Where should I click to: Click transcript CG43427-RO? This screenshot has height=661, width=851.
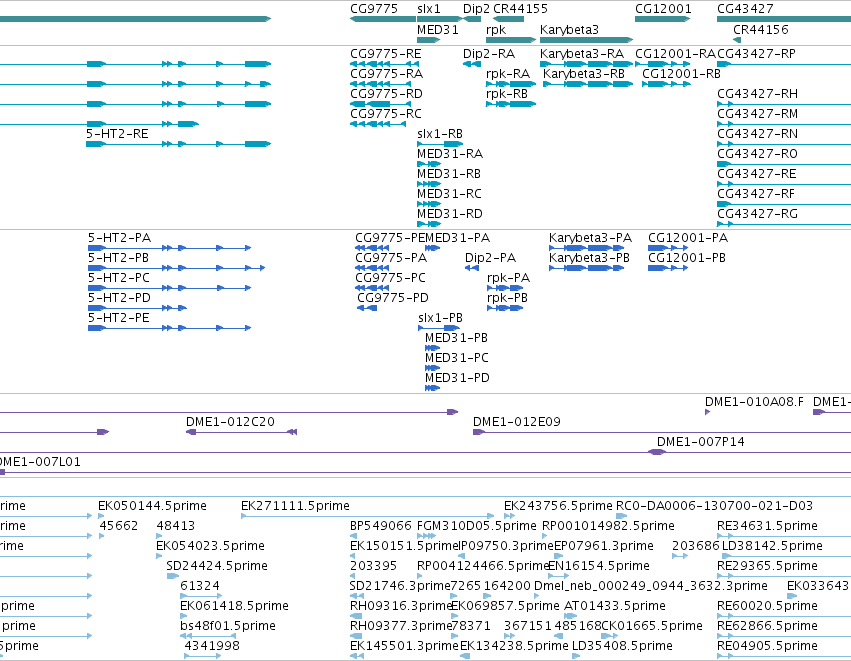pos(757,154)
